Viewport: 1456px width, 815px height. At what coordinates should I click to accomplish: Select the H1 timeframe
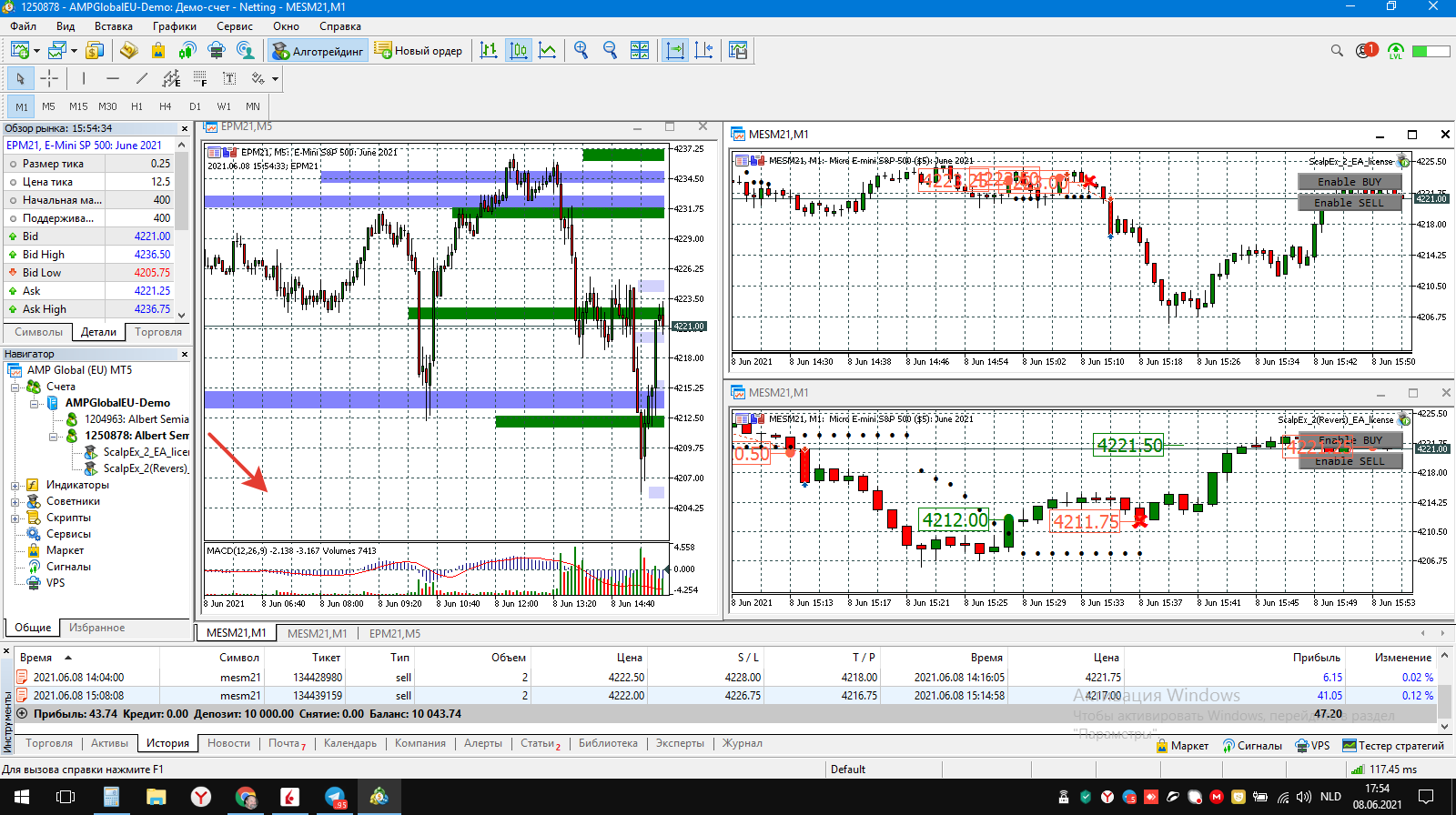(136, 106)
